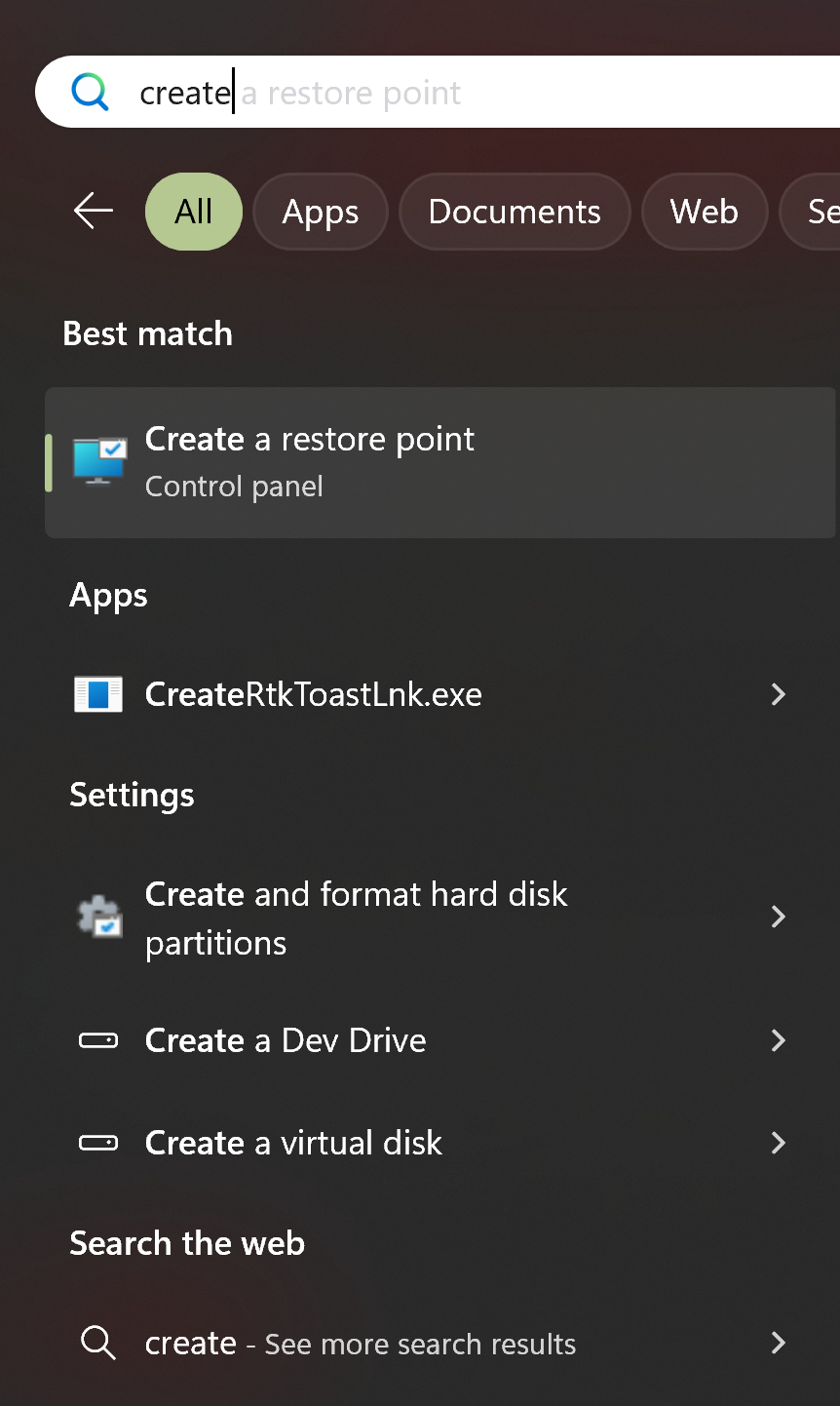The width and height of the screenshot is (840, 1406).
Task: Click the CreateRtkToastLnk.exe app icon
Action: click(x=98, y=694)
